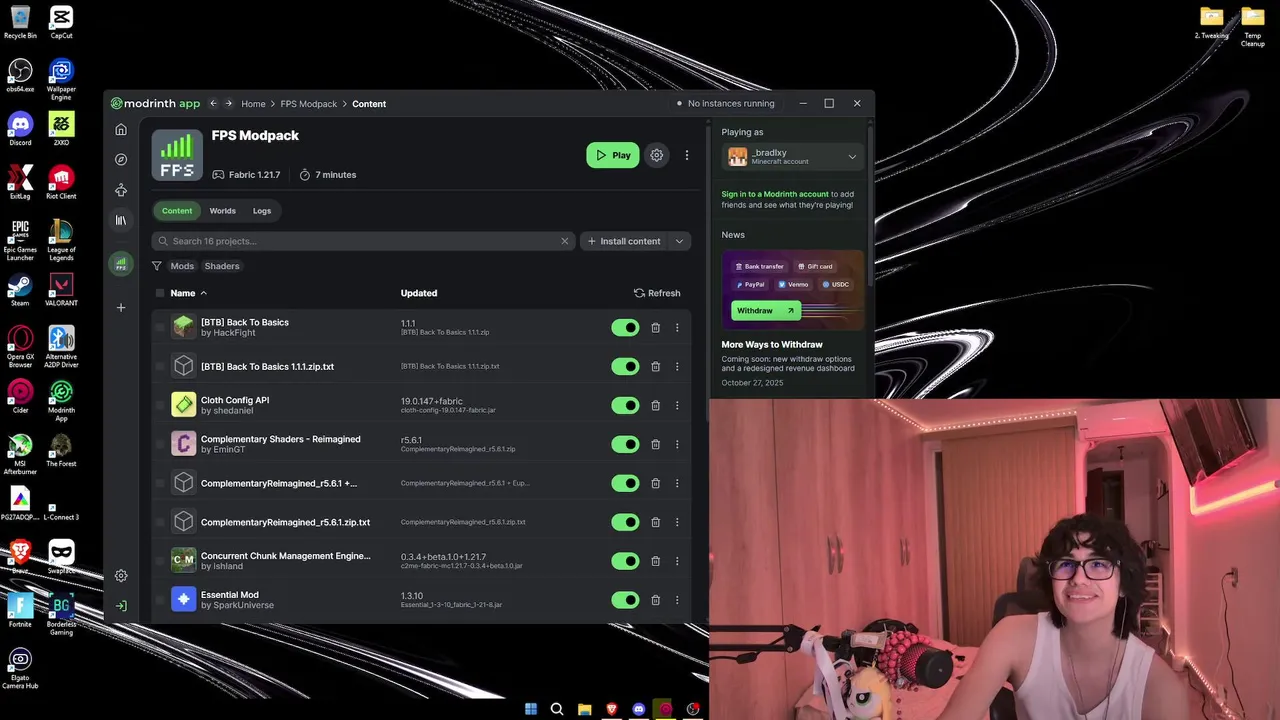Open the Modrinth App desktop shortcut
Viewport: 1280px width, 720px height.
[61, 397]
